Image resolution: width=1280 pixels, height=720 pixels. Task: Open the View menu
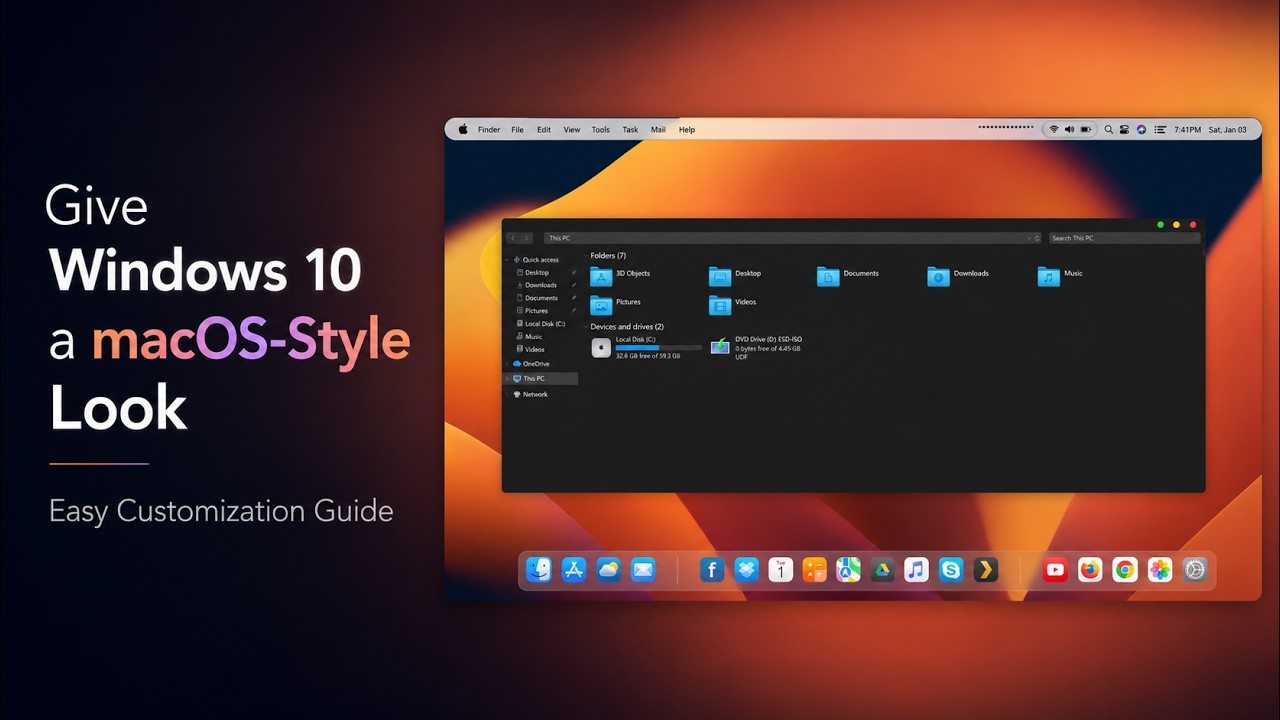572,130
